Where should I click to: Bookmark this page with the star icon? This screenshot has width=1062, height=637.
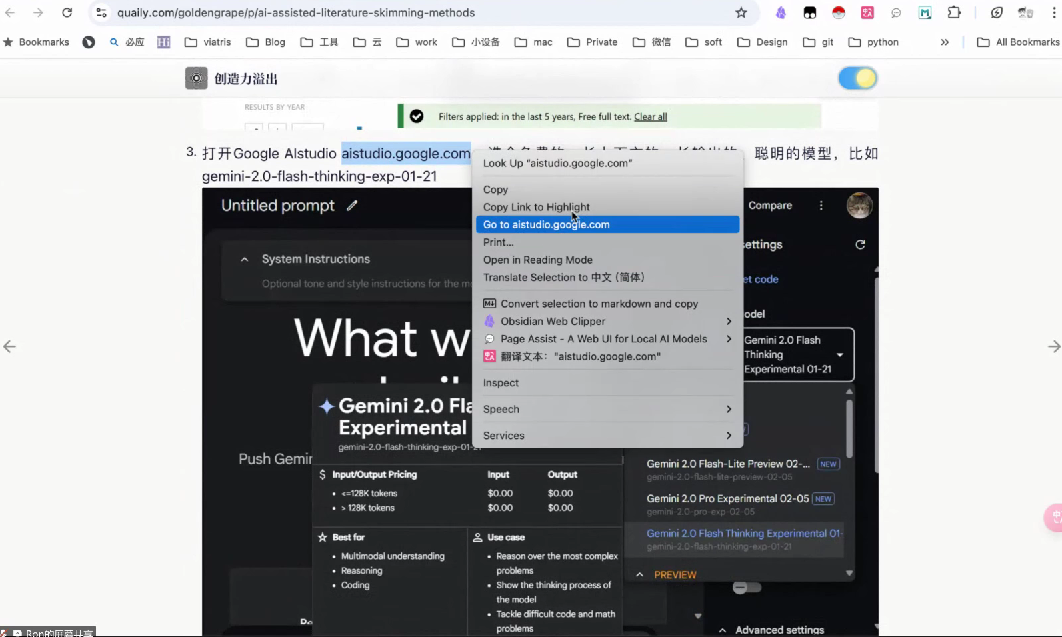click(x=741, y=12)
